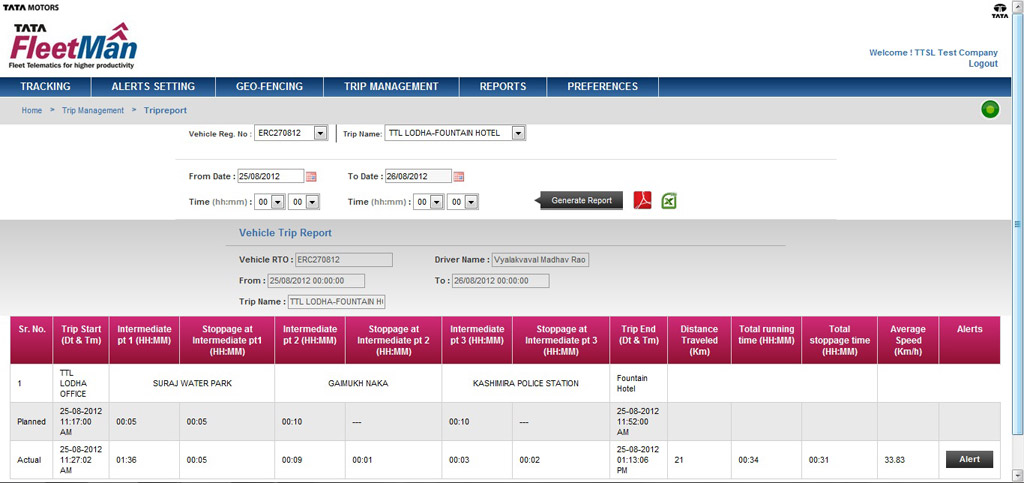Click the Total stoppage time column header
The height and width of the screenshot is (483, 1024).
[x=840, y=340]
